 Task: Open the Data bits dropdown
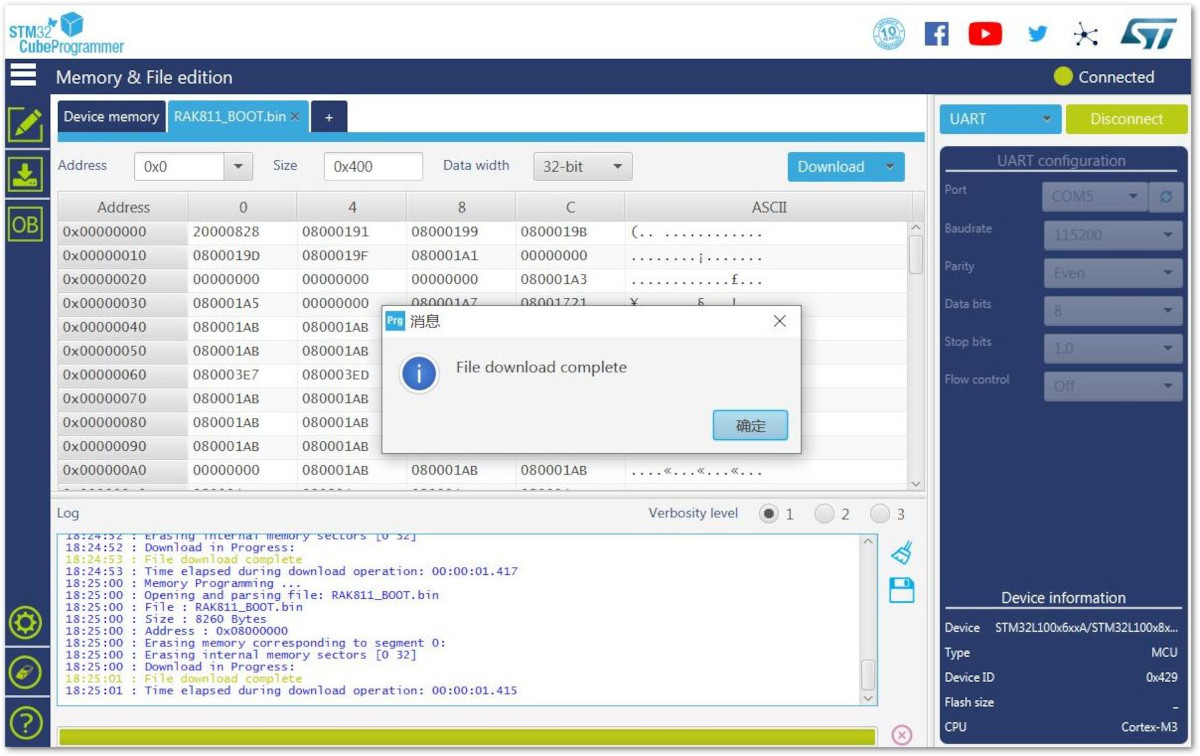tap(1113, 311)
